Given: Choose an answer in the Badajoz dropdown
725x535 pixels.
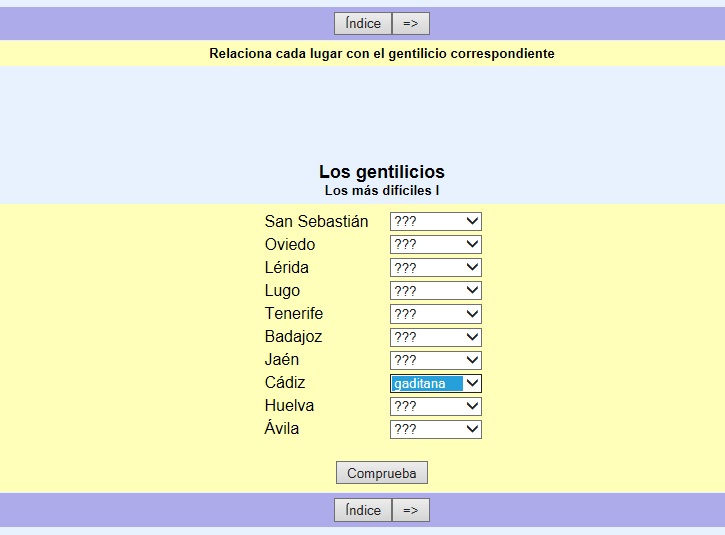Looking at the screenshot, I should [x=435, y=337].
